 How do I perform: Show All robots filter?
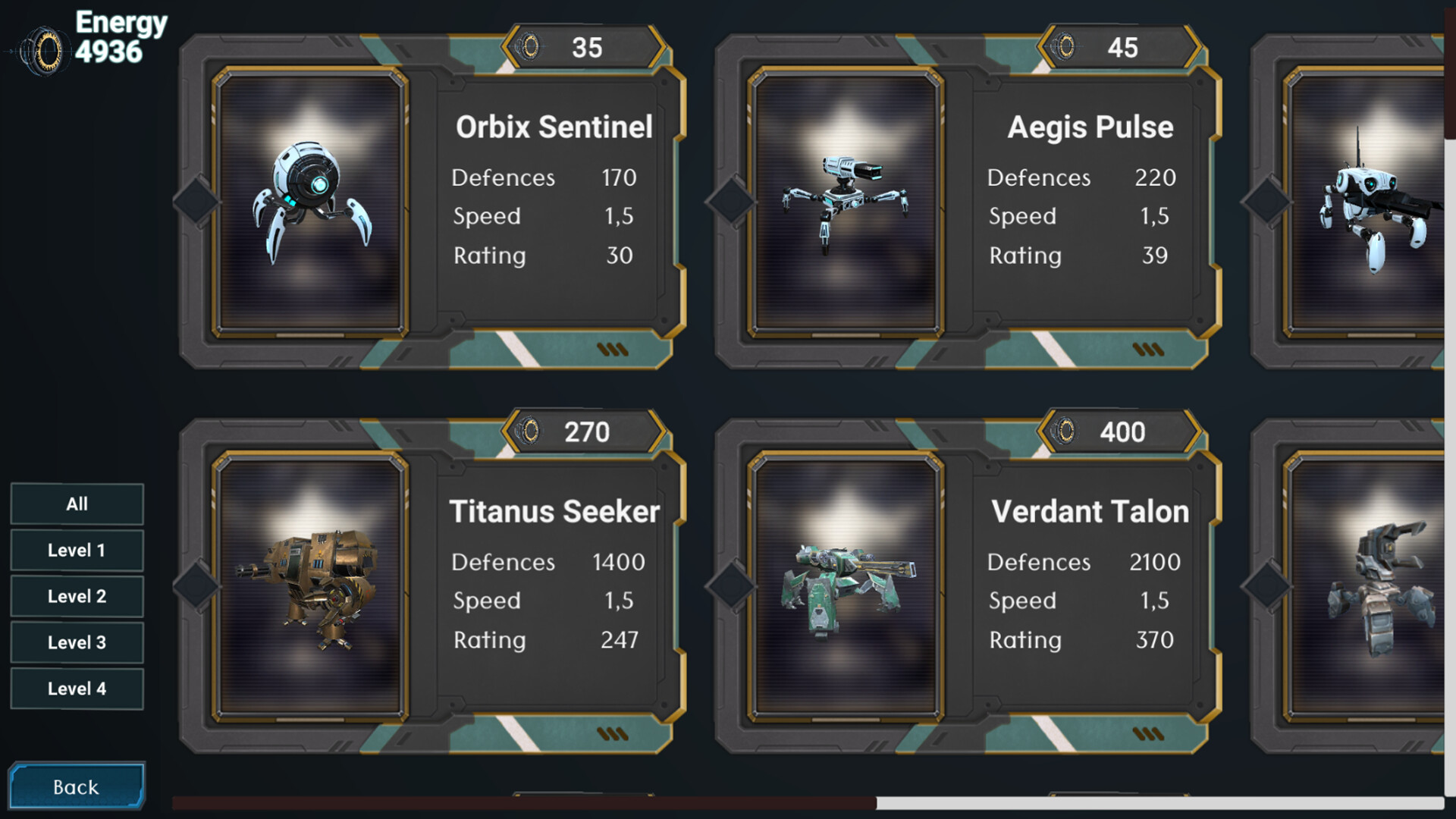point(77,504)
